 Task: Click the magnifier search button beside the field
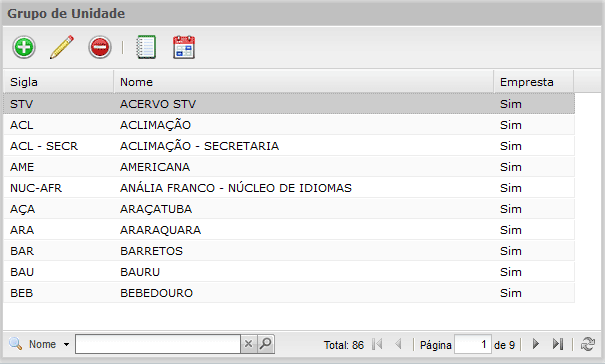pos(265,344)
